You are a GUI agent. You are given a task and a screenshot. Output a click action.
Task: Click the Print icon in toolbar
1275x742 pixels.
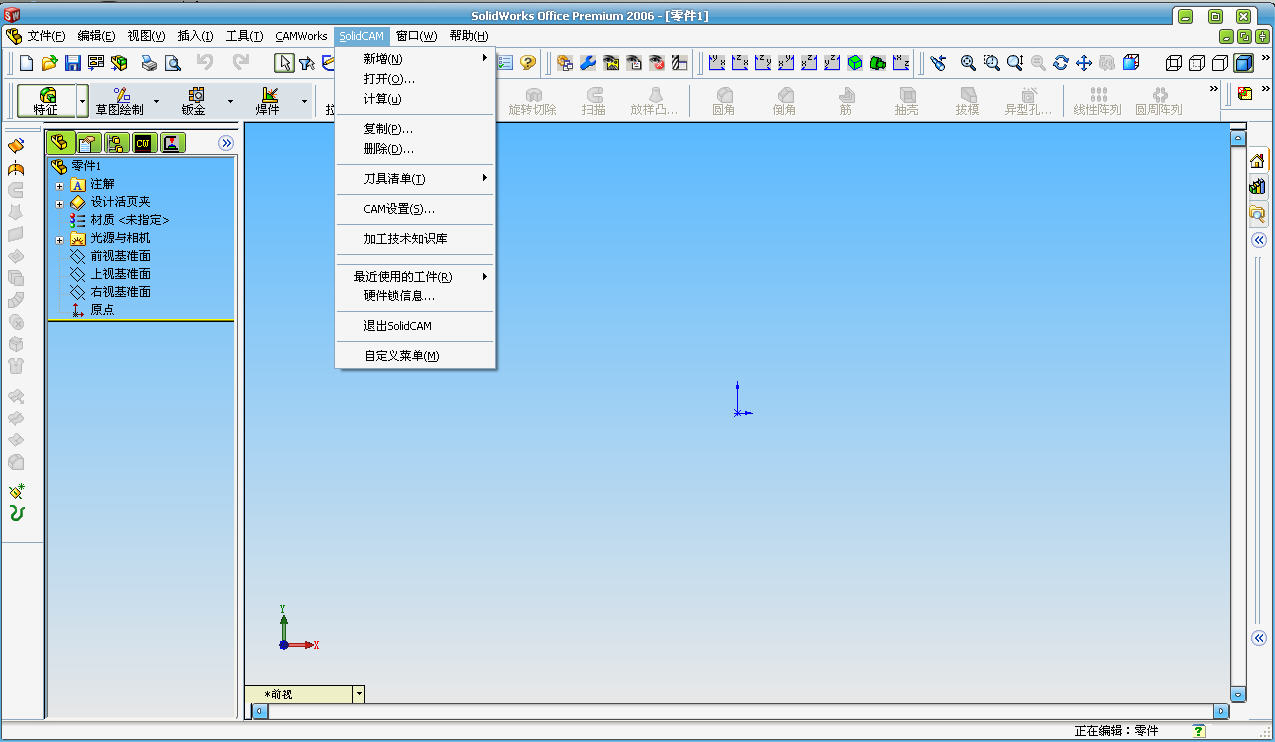(x=149, y=63)
